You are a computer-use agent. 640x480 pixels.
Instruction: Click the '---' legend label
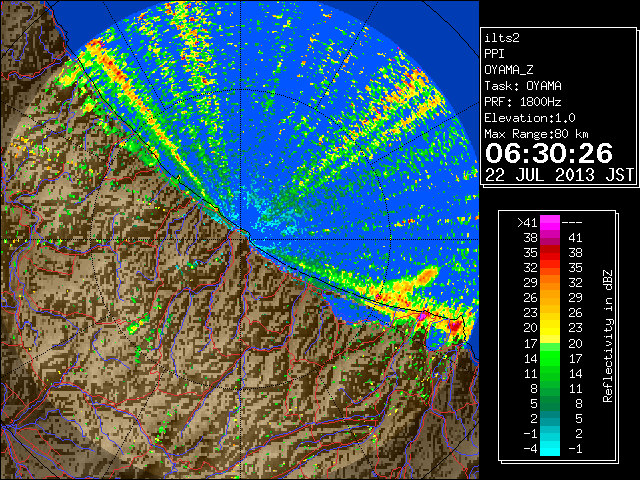tap(572, 223)
